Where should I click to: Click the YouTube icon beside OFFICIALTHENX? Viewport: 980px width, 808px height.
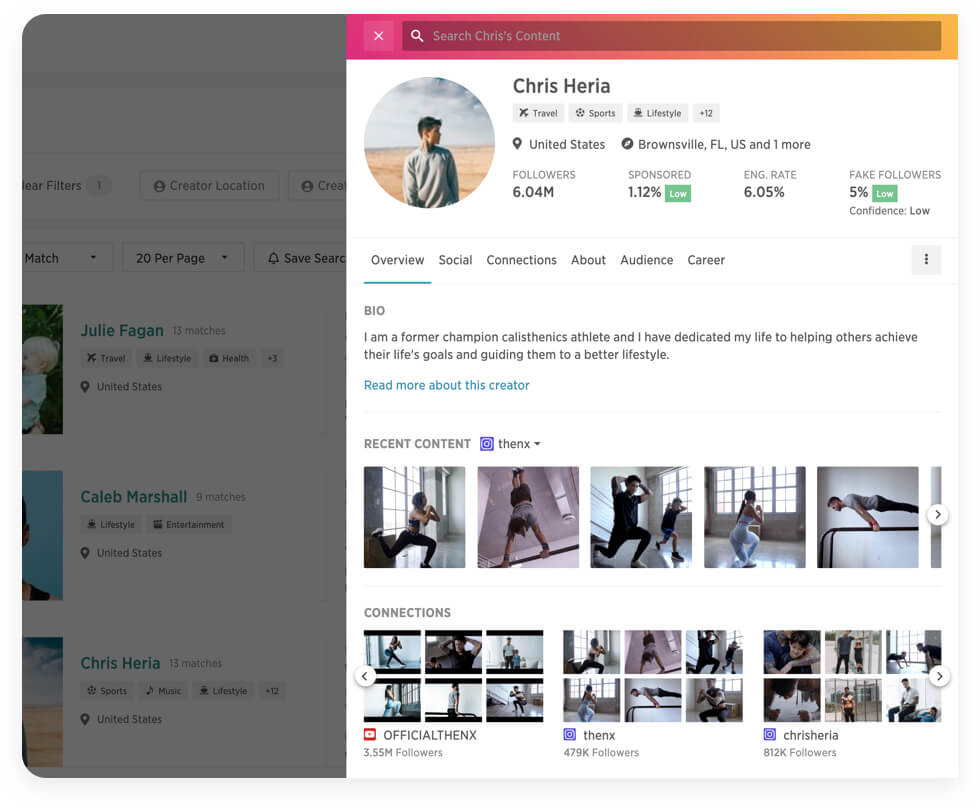370,734
